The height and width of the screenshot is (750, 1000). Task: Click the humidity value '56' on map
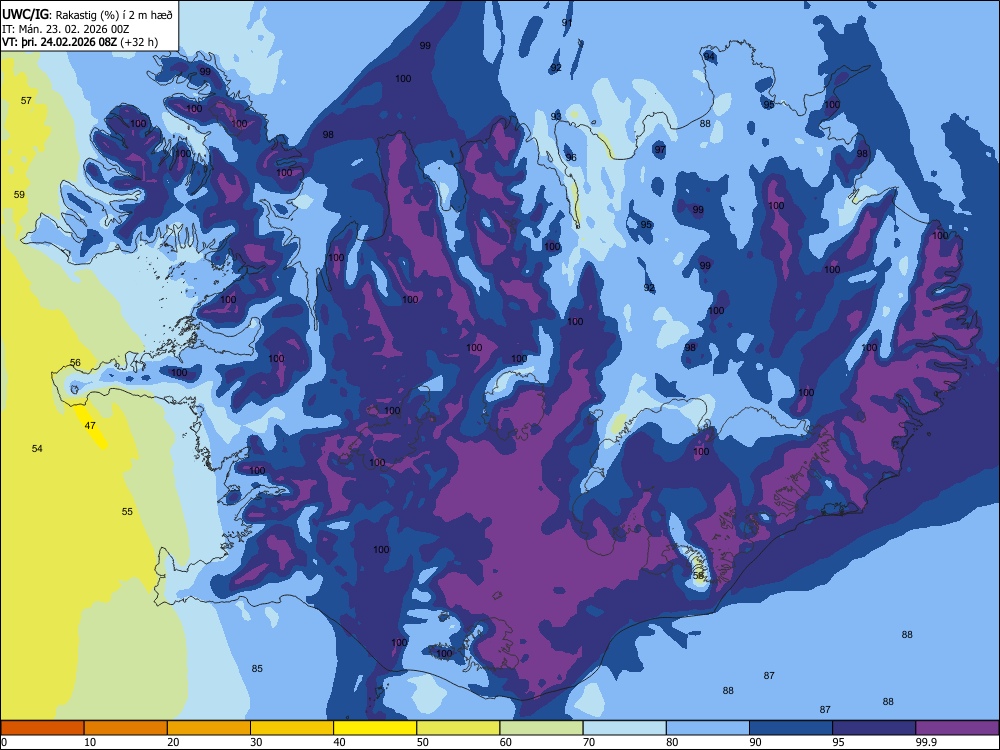click(75, 363)
